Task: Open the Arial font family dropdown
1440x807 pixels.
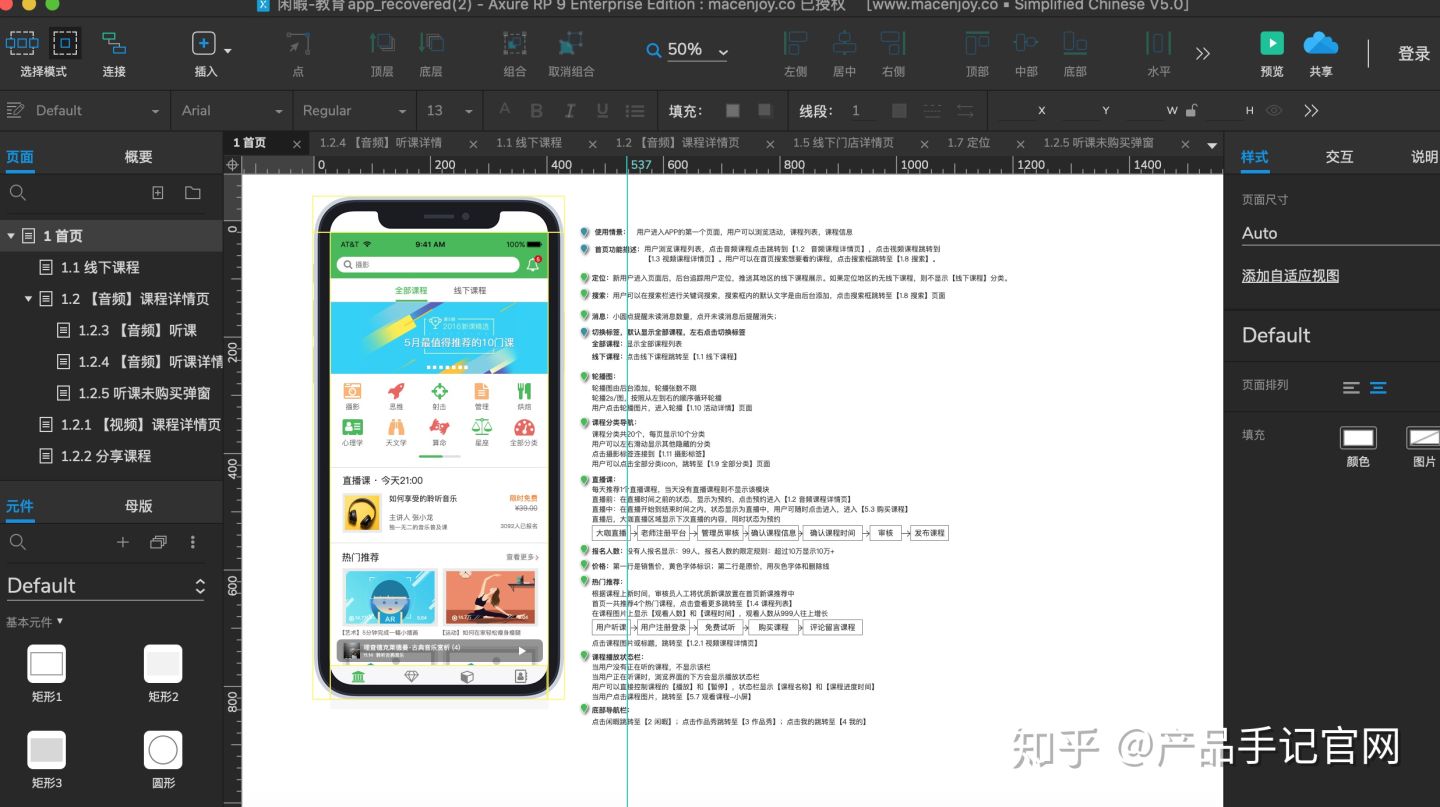Action: pyautogui.click(x=230, y=110)
